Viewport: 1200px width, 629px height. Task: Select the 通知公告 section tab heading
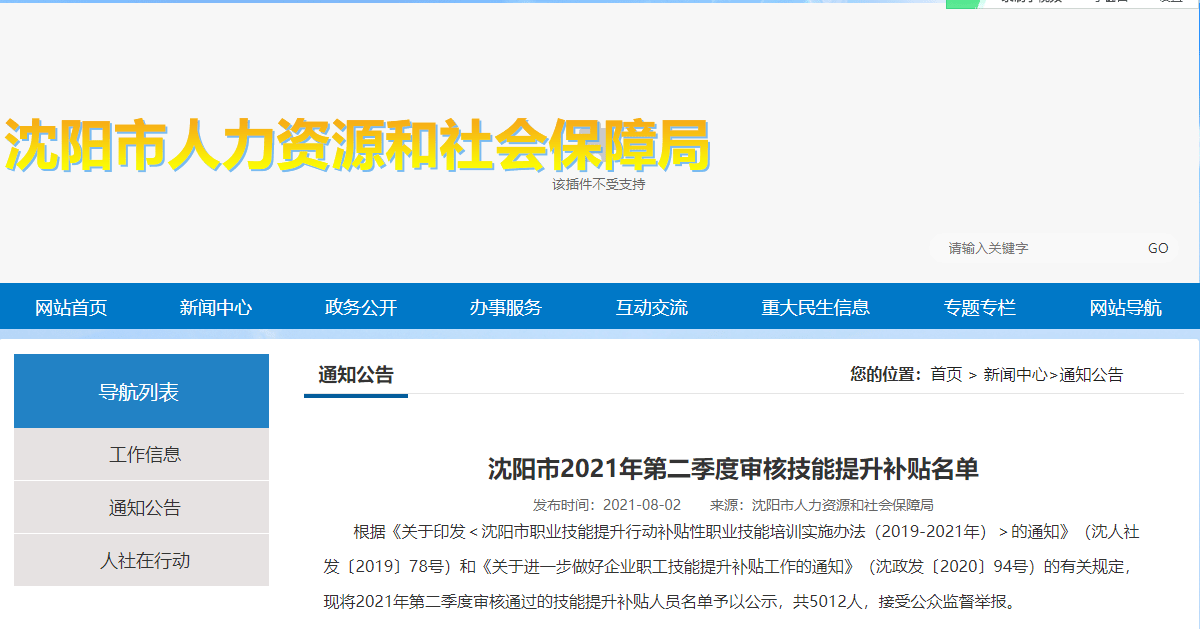[356, 376]
